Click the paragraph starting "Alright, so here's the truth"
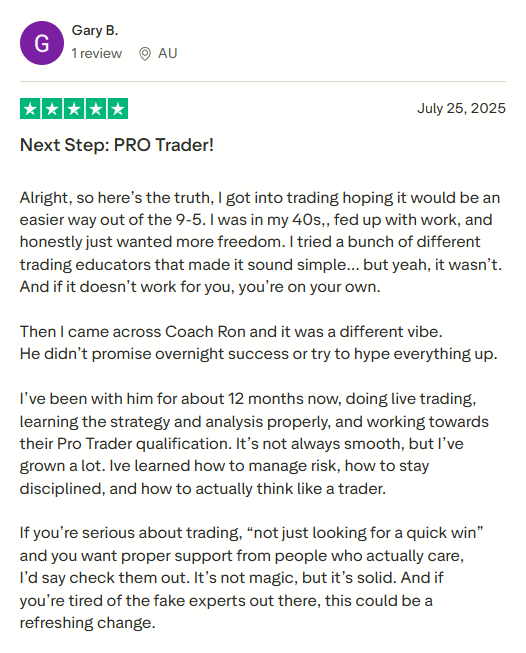The image size is (526, 653). (261, 242)
